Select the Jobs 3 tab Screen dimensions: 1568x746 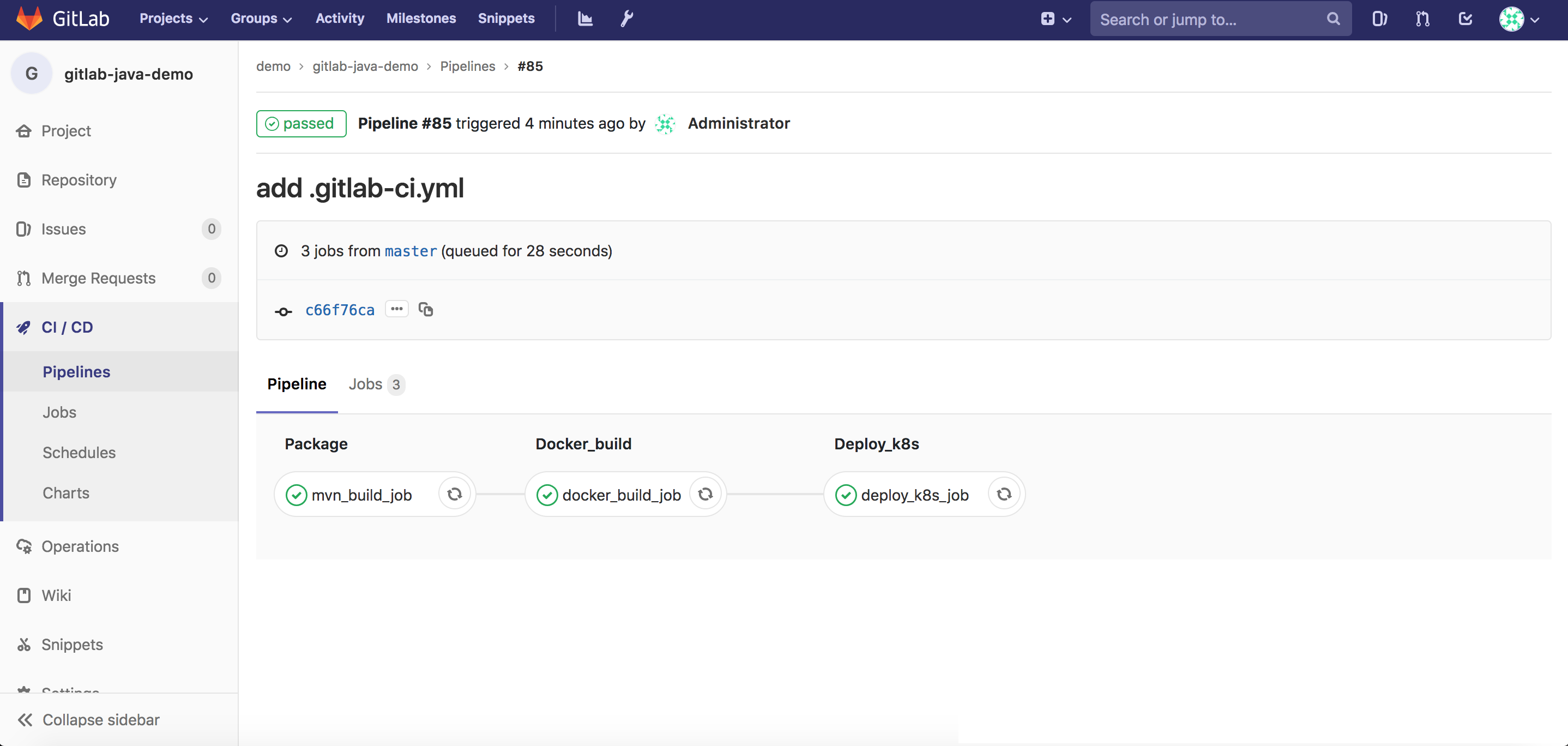coord(376,384)
